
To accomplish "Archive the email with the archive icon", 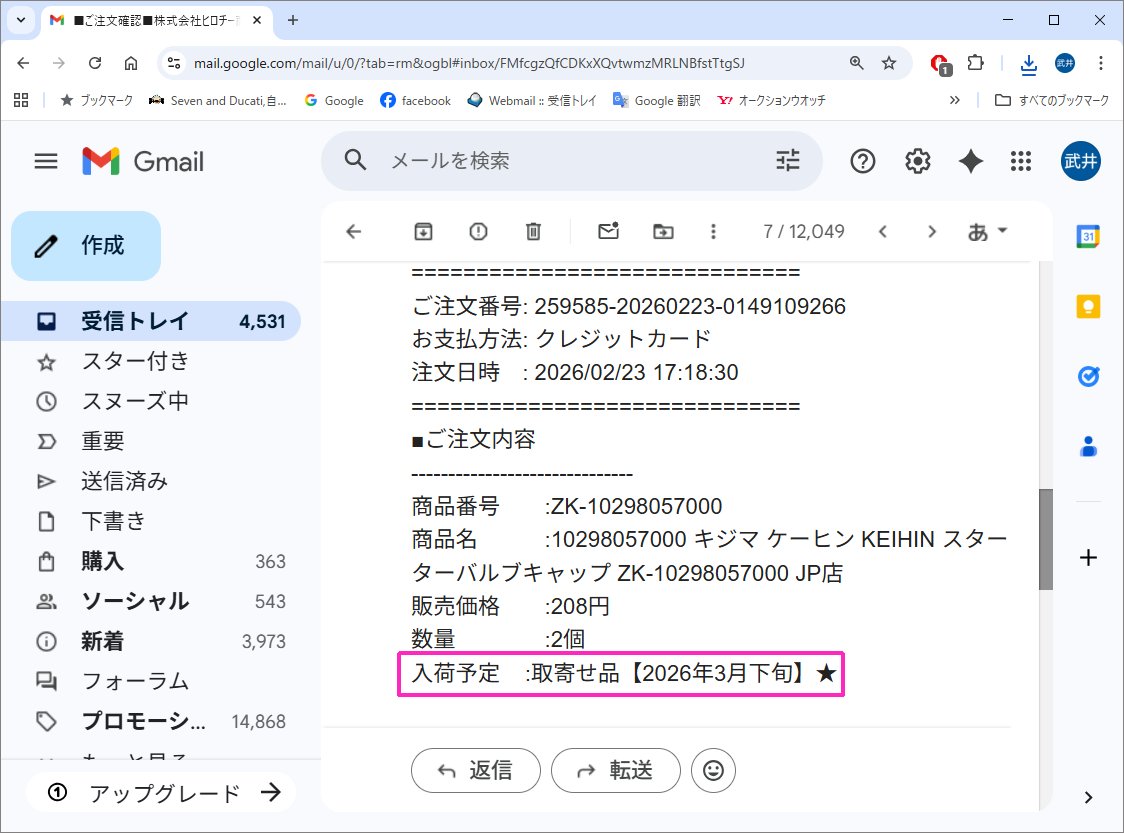I will [x=423, y=232].
